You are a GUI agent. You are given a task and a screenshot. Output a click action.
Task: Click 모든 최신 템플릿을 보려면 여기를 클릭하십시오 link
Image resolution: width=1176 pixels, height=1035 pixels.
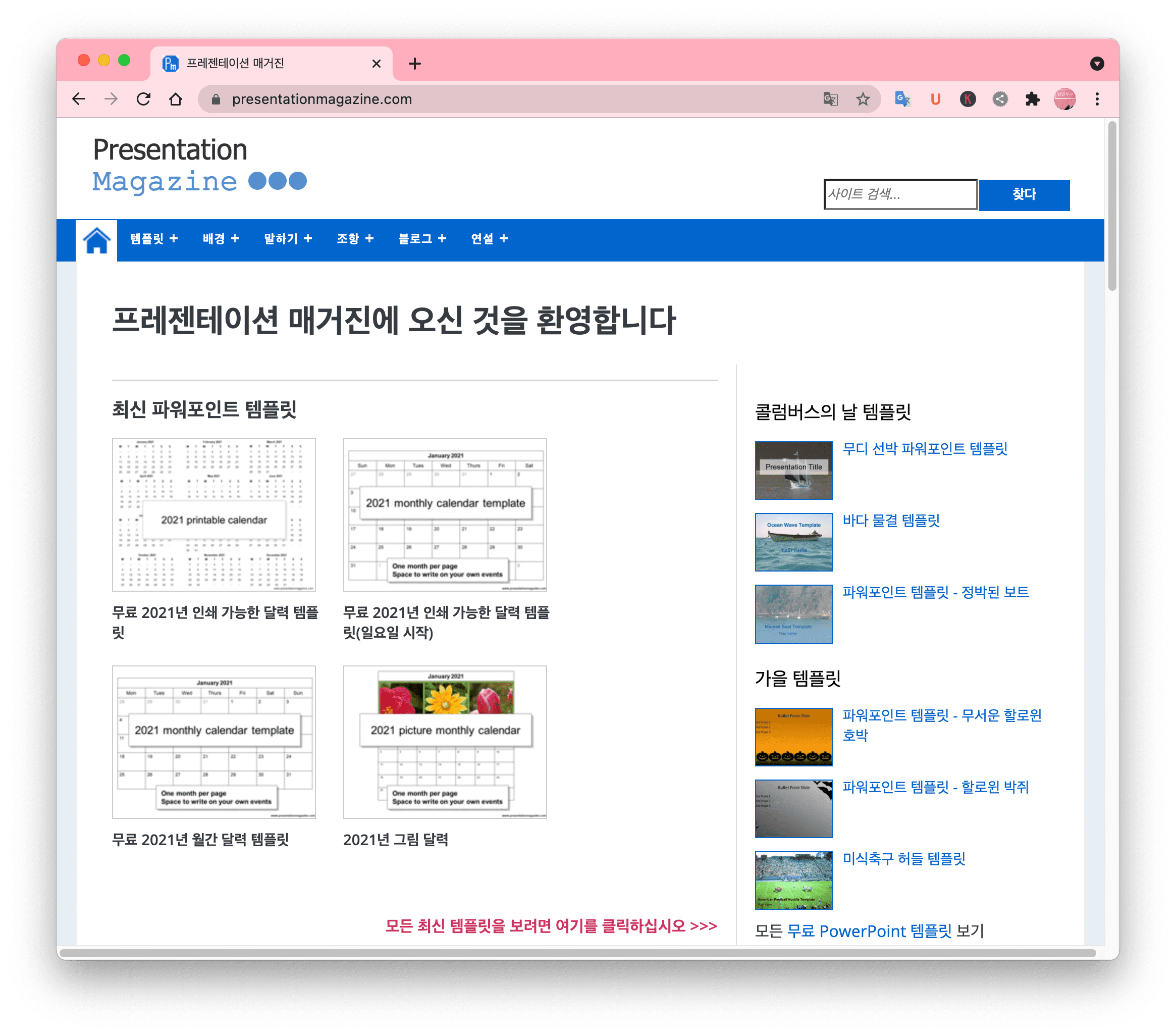[551, 925]
